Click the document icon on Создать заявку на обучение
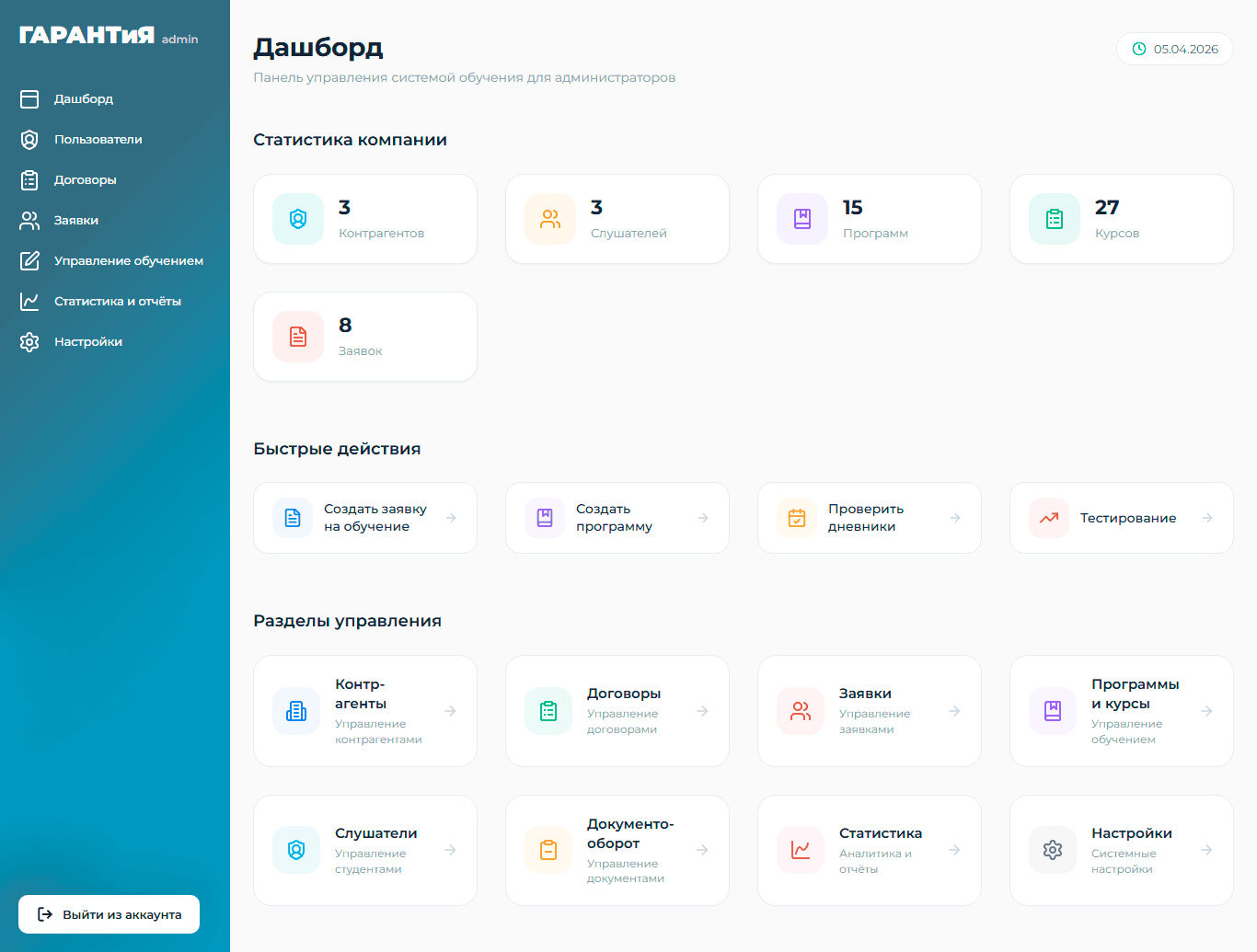Screen dimensions: 1257x952 [293, 518]
